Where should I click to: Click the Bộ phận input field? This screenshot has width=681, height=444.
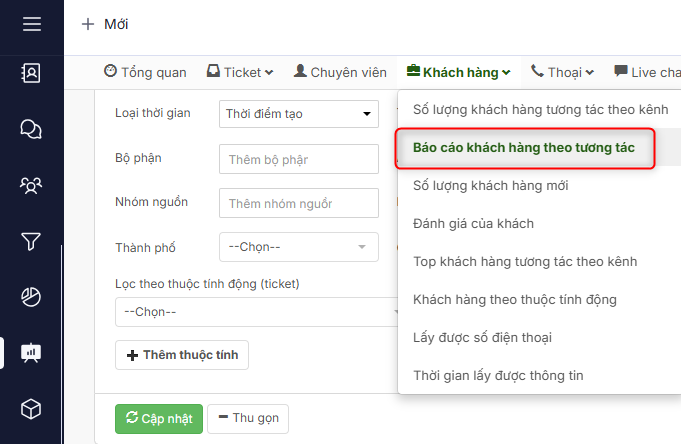pos(298,159)
